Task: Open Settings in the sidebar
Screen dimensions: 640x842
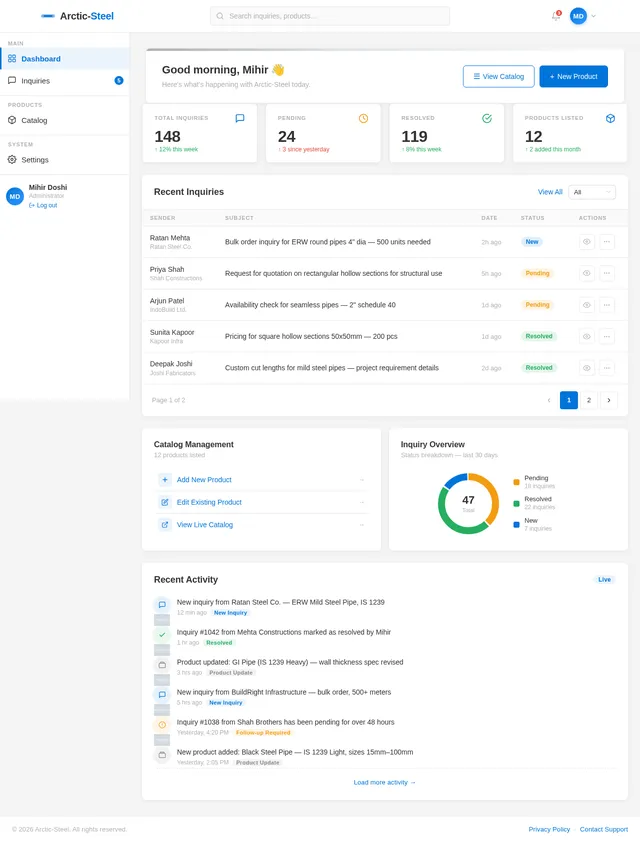Action: [x=64, y=159]
